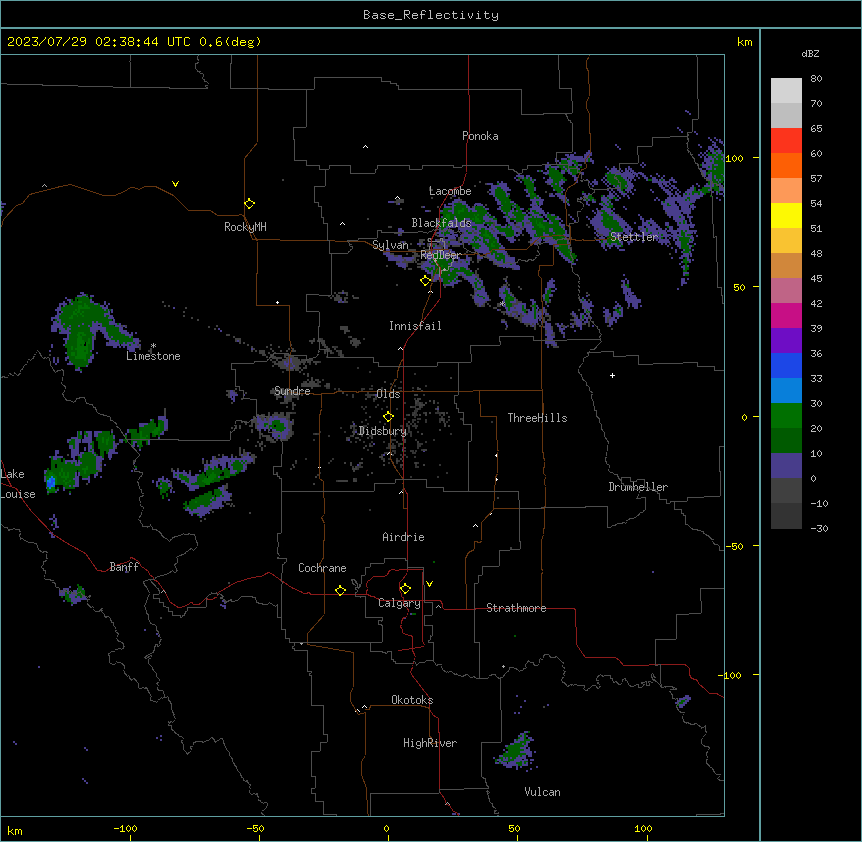
Task: Click the RockyMH label
Action: pos(245,227)
